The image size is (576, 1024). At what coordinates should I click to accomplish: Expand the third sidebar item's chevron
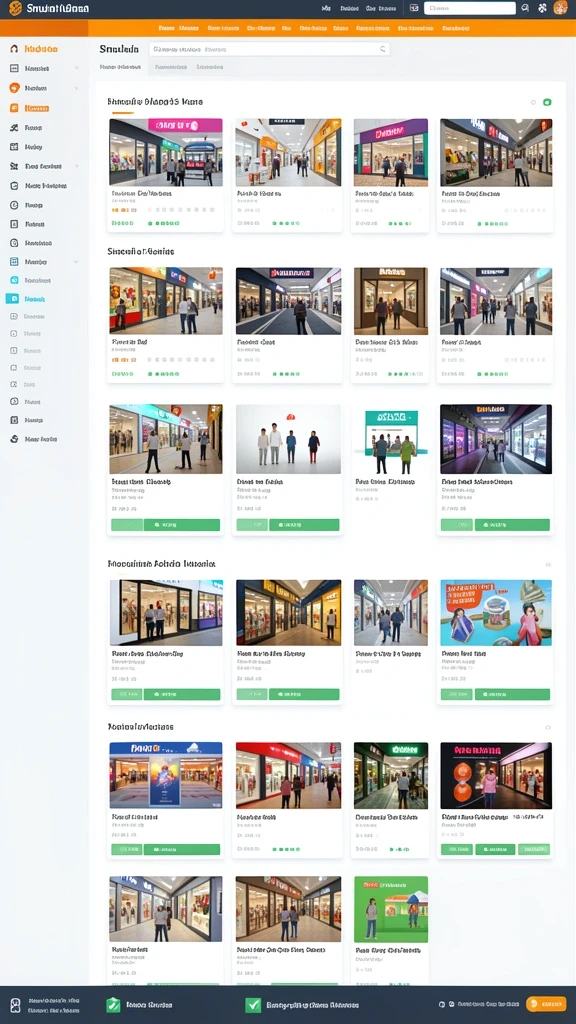76,88
